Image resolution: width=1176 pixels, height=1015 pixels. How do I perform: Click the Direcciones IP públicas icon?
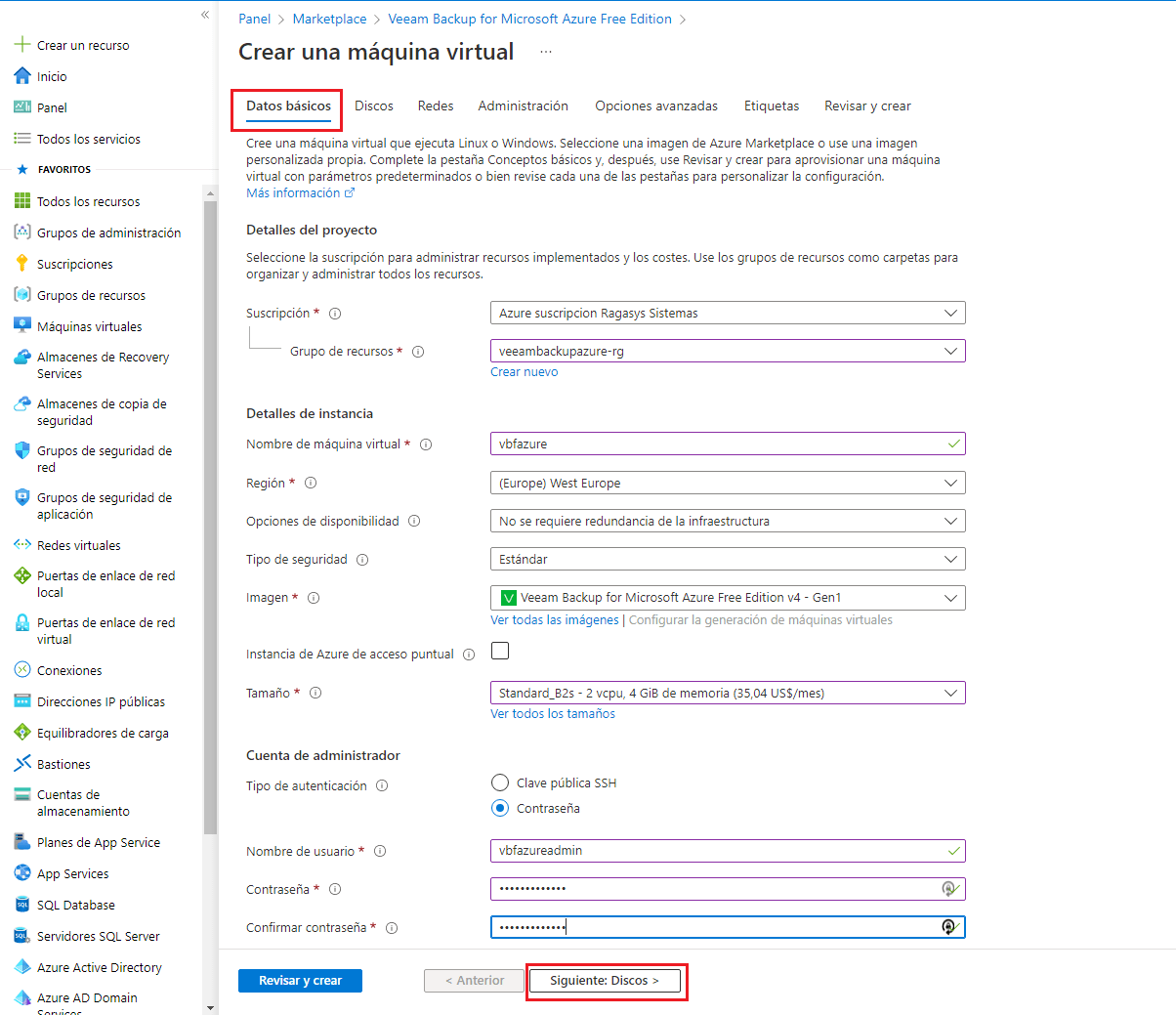21,701
